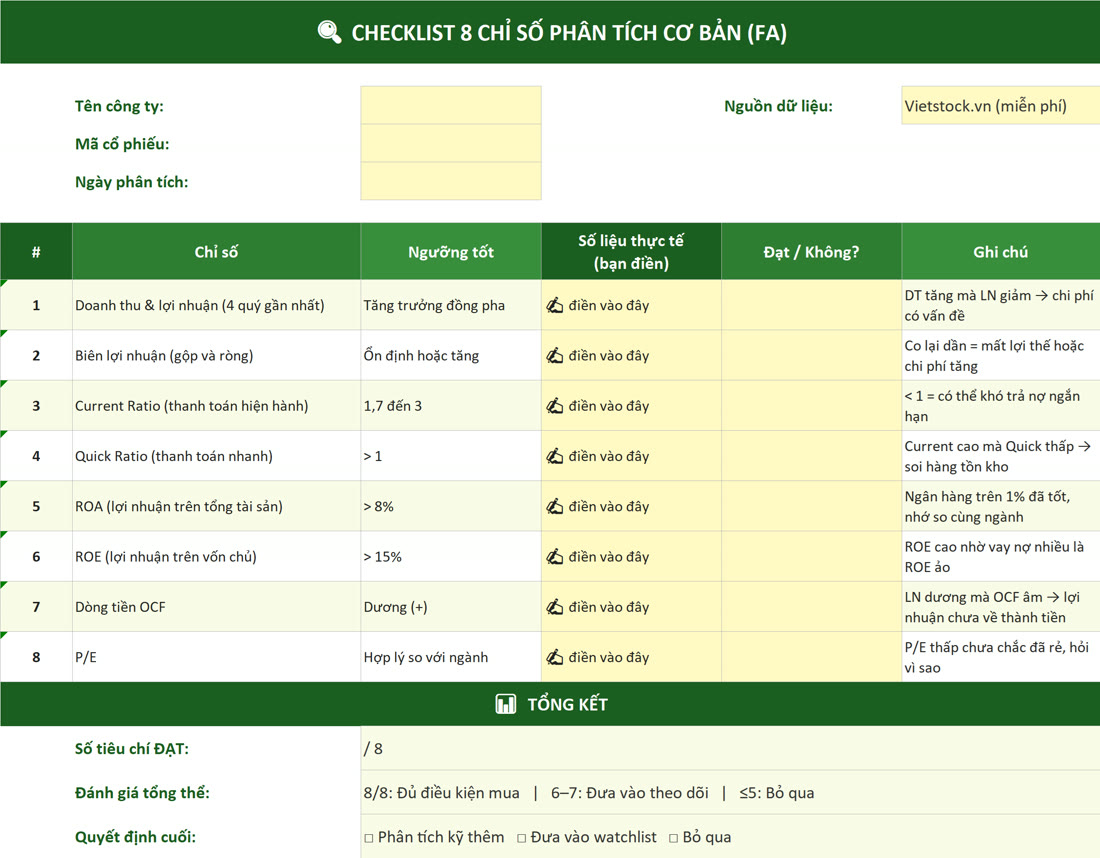Click the 'Dương (+)' threshold cell
The height and width of the screenshot is (858, 1100).
(x=451, y=607)
